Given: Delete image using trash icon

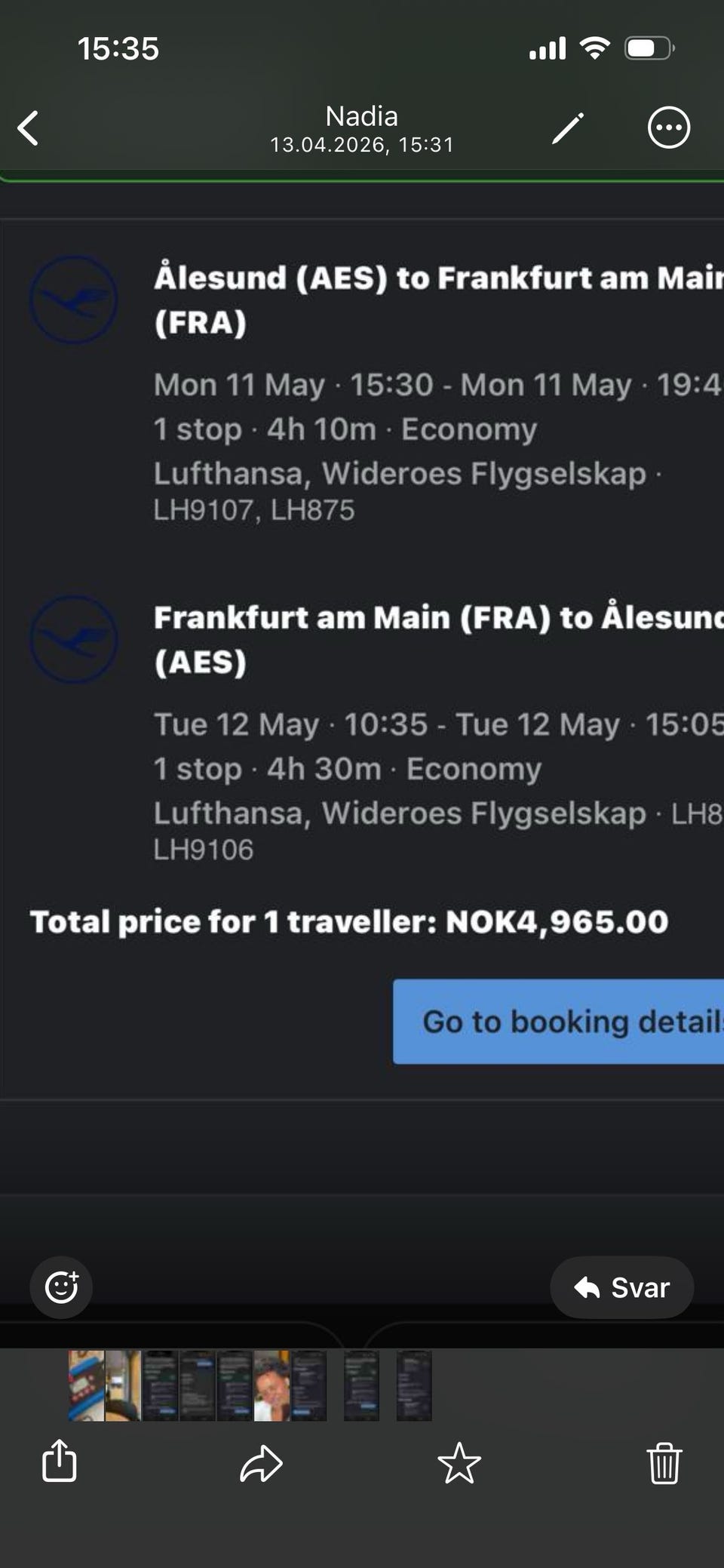Looking at the screenshot, I should coord(664,1462).
